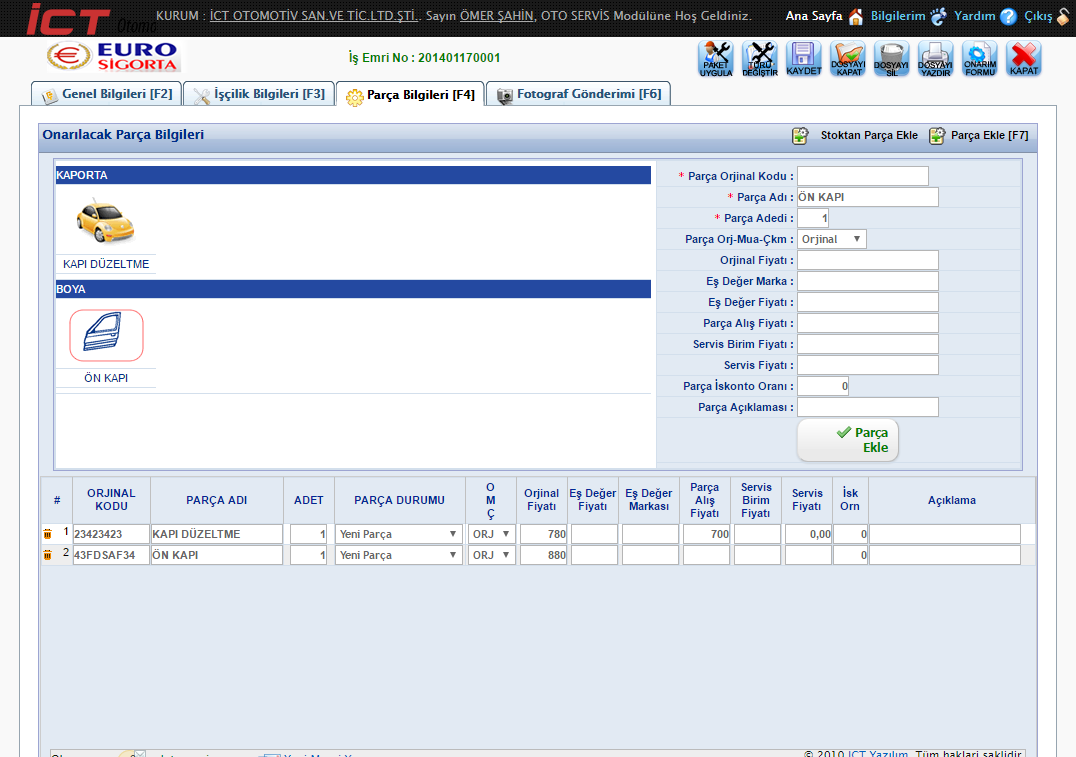Switch to the İşçilik Bilgileri [F3] tab
The height and width of the screenshot is (757, 1076).
pyautogui.click(x=259, y=94)
